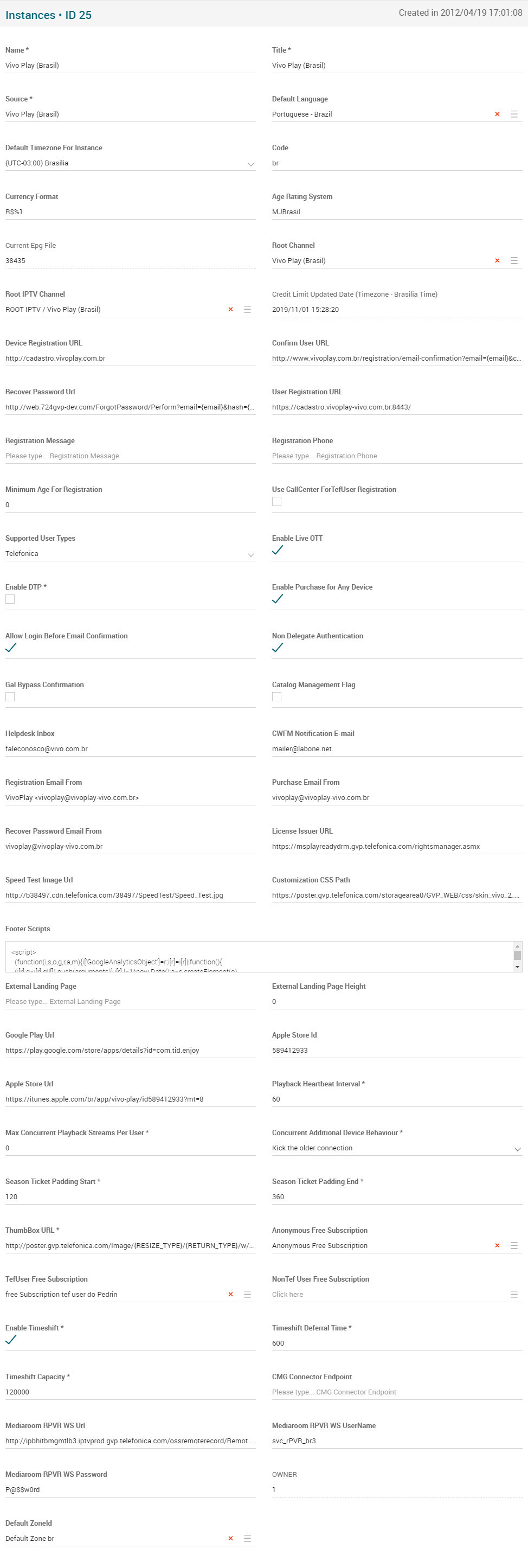The height and width of the screenshot is (1568, 528).
Task: Remove the TefUser Free Subscription value
Action: point(230,1294)
